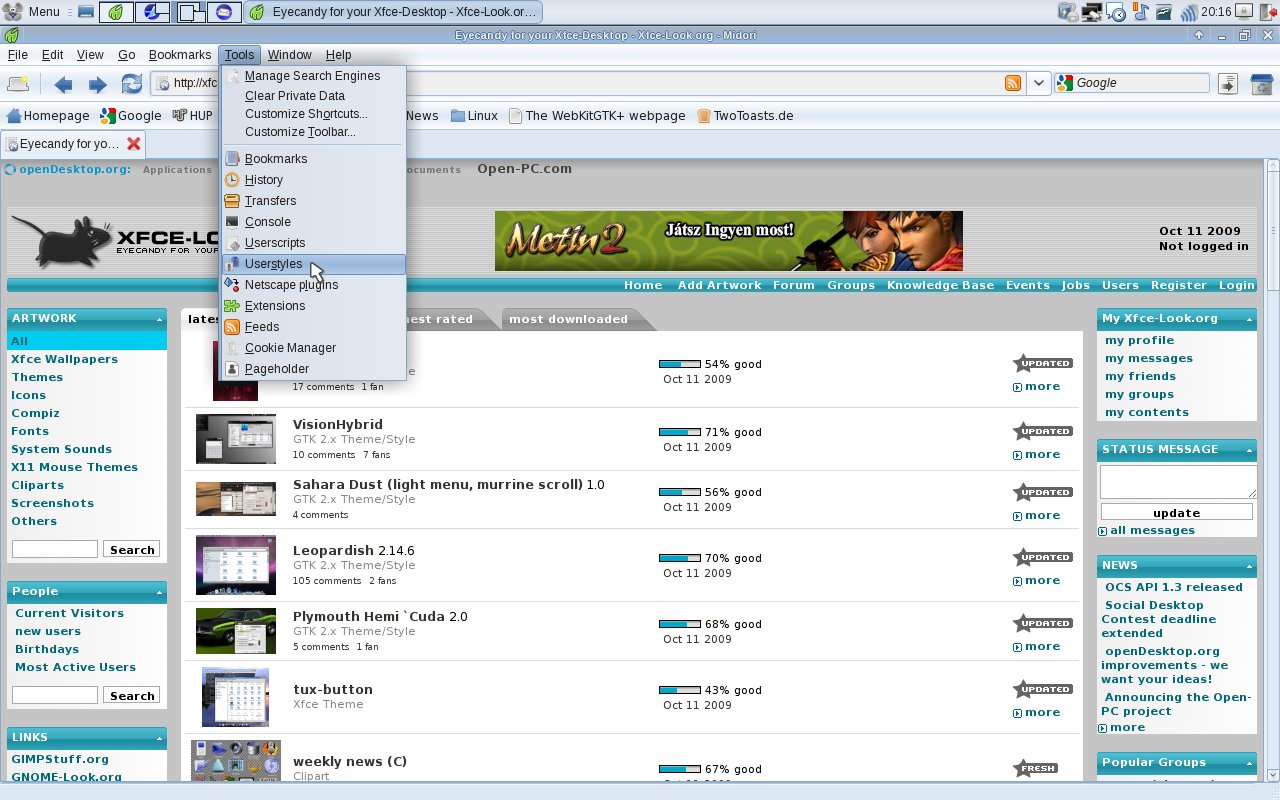Go back with the left arrow icon
1280x800 pixels.
(63, 84)
